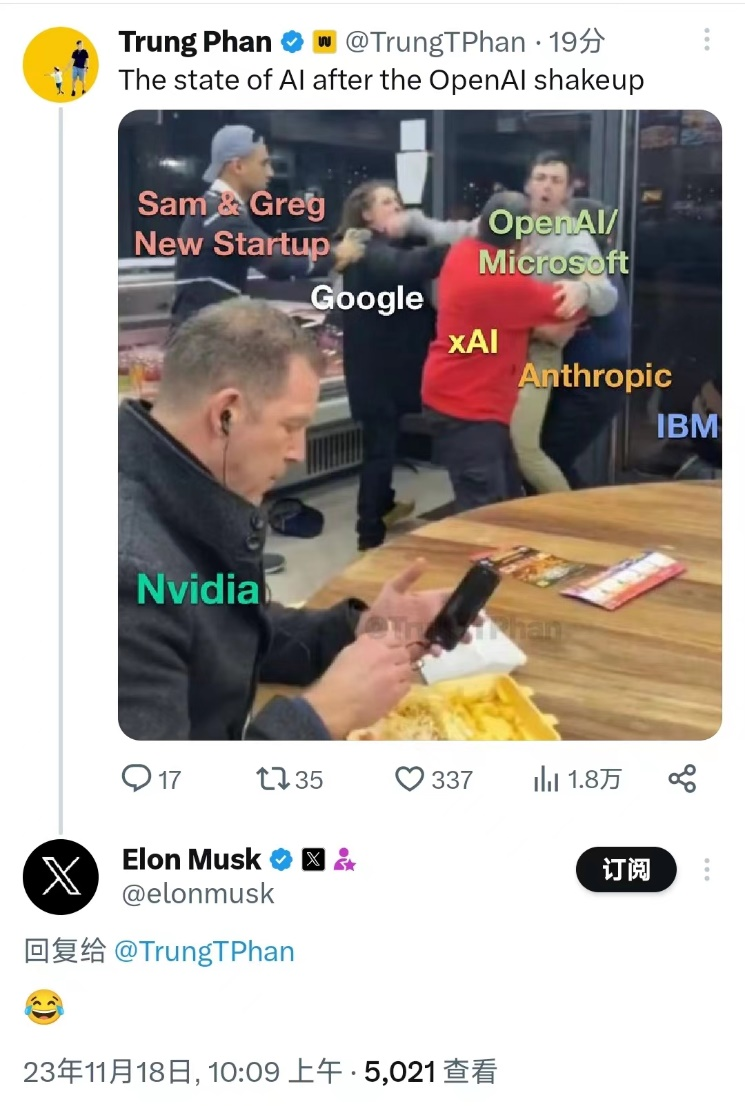Click the 5,021 查看 view count

430,1072
